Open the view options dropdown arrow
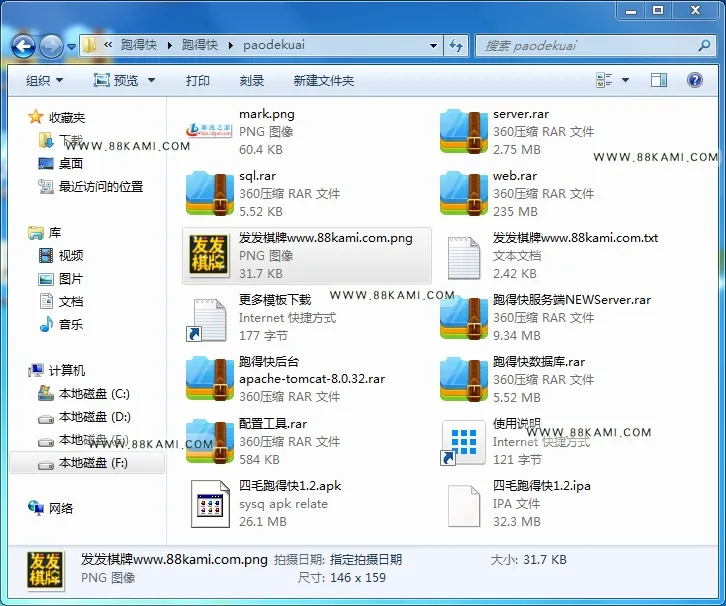The image size is (726, 606). tap(625, 81)
